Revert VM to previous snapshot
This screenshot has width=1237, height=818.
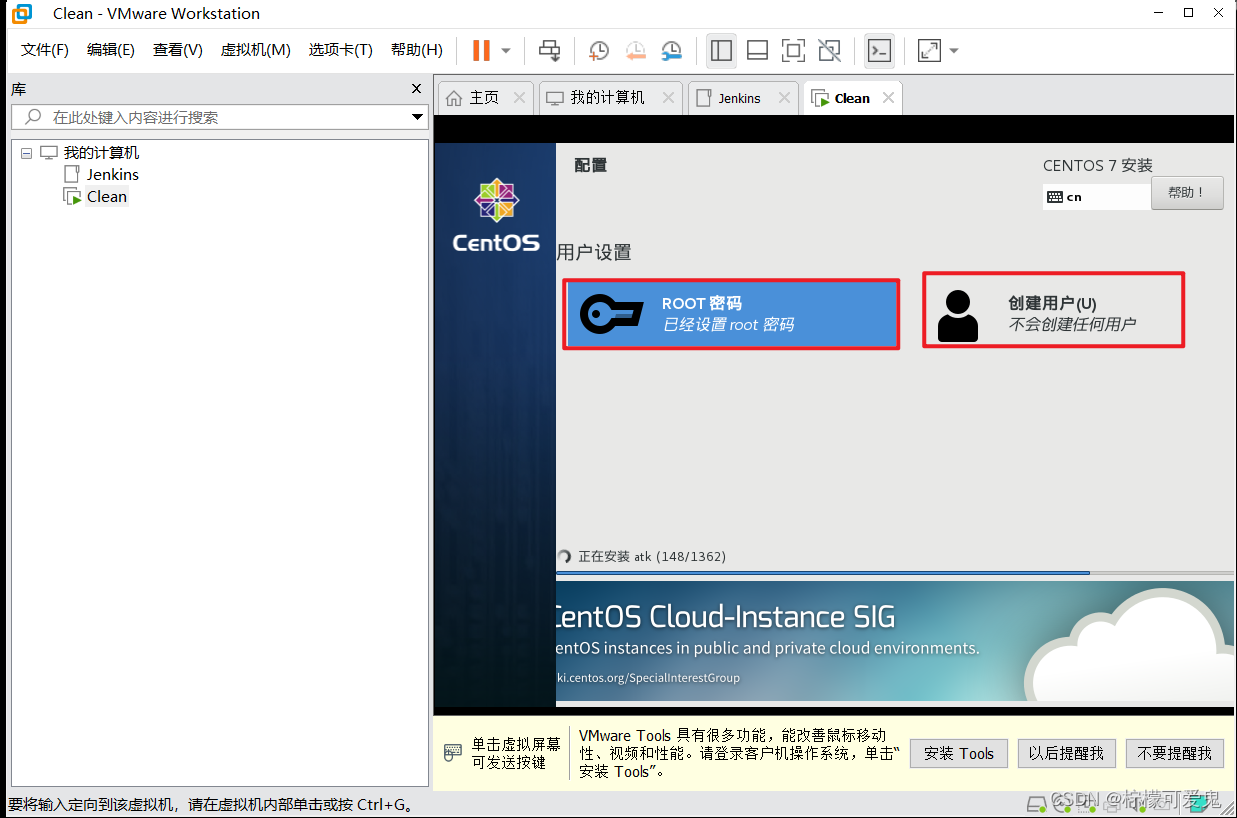click(635, 50)
